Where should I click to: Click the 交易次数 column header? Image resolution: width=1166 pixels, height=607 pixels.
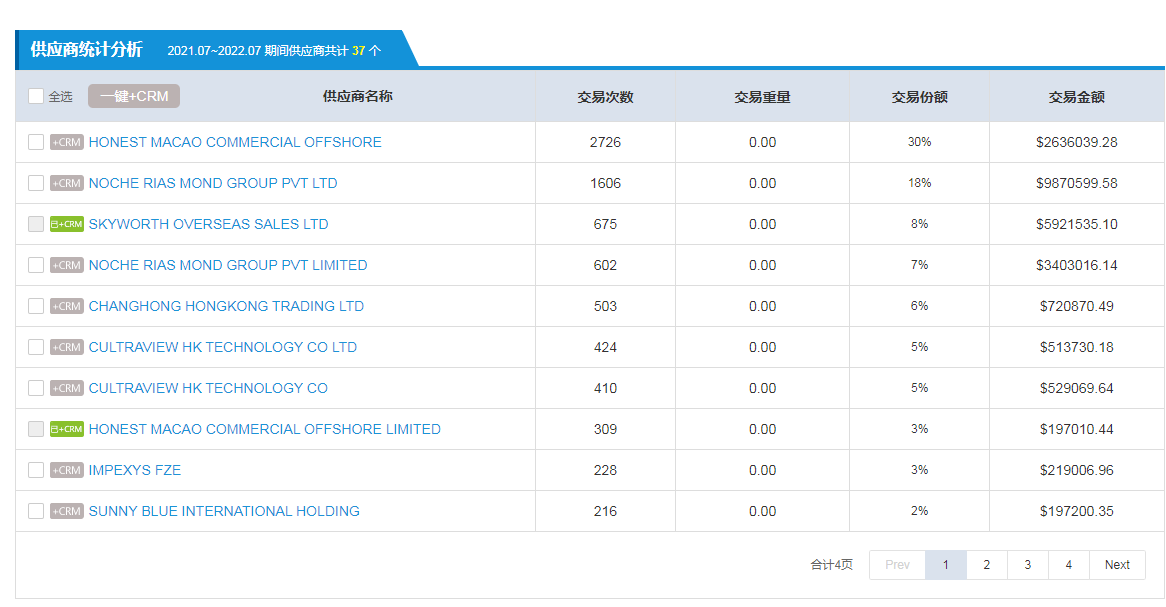click(x=605, y=97)
